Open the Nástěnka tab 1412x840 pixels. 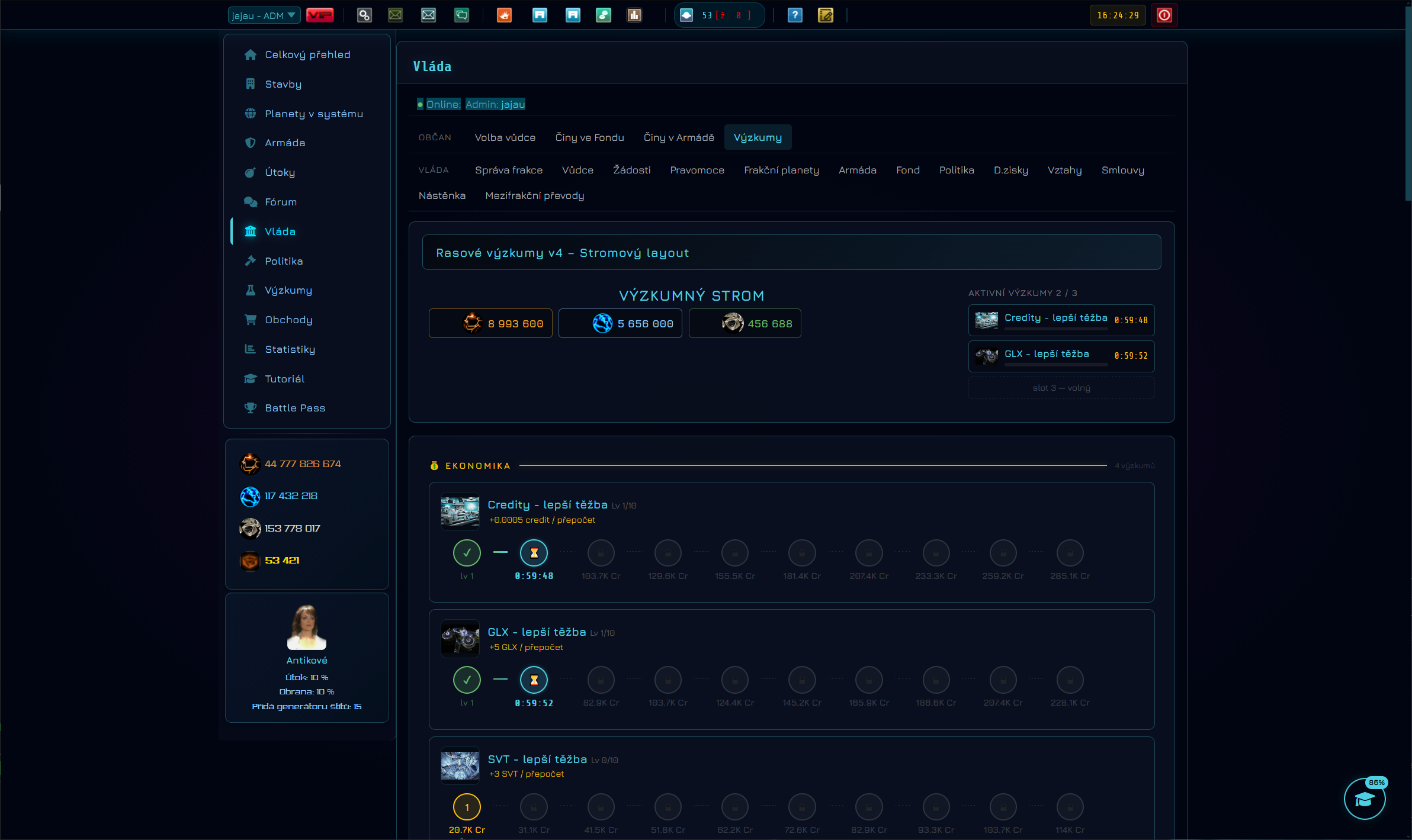[442, 195]
